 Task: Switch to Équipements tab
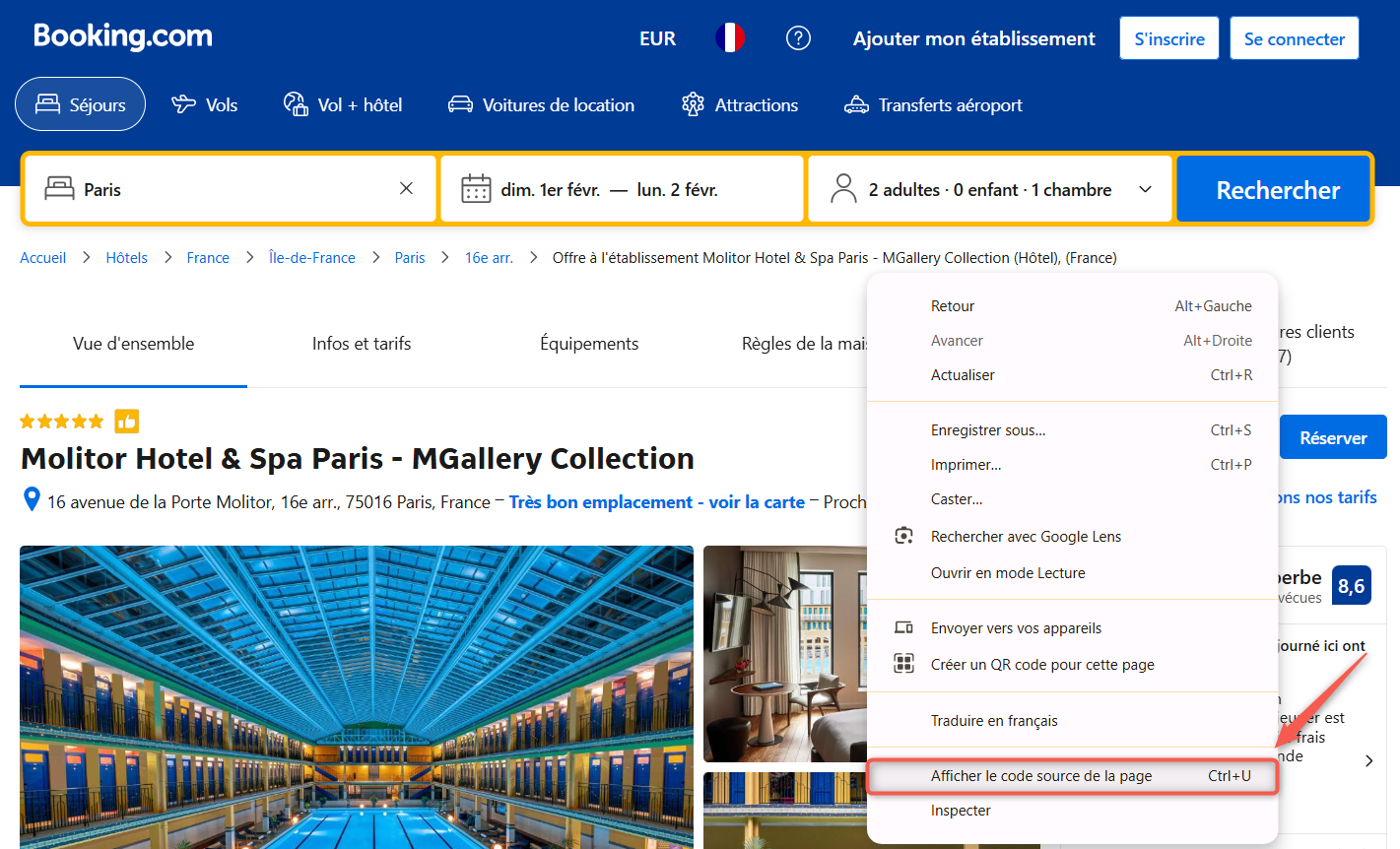click(589, 344)
